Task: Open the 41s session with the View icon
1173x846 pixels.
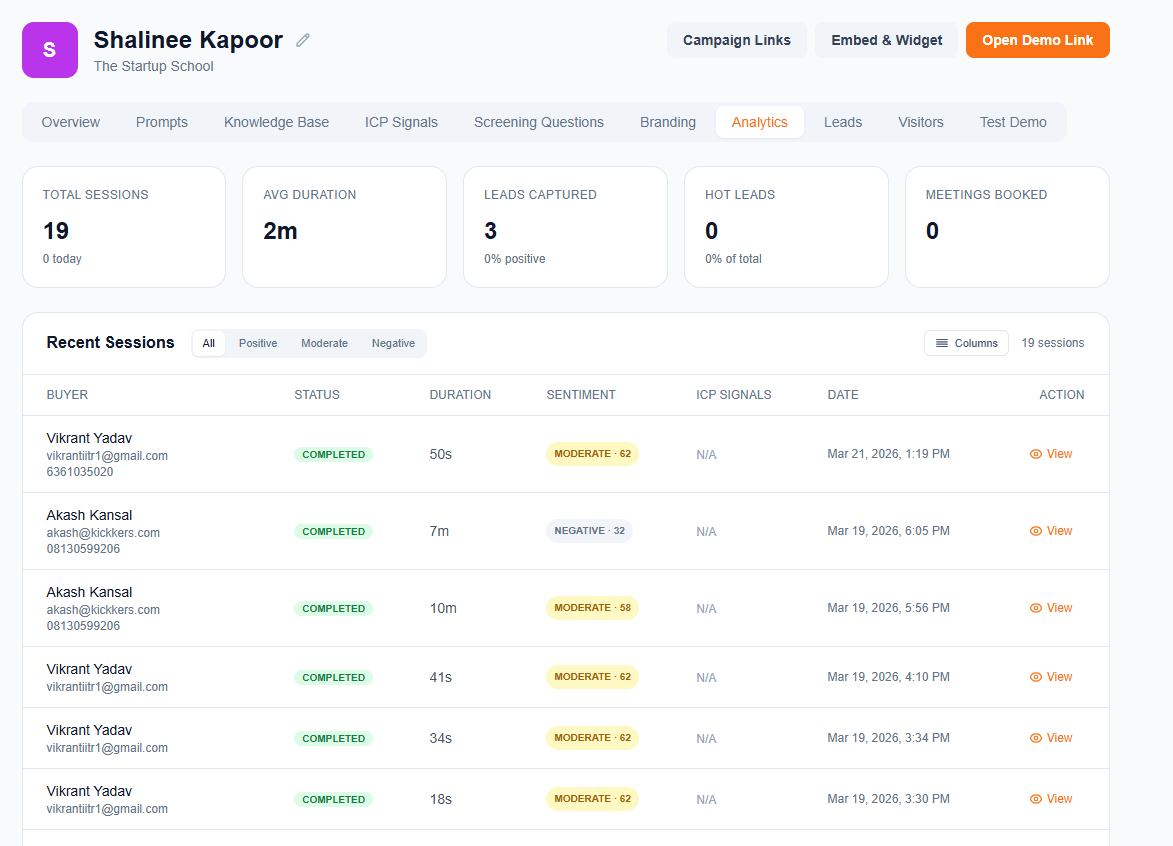Action: (1050, 676)
